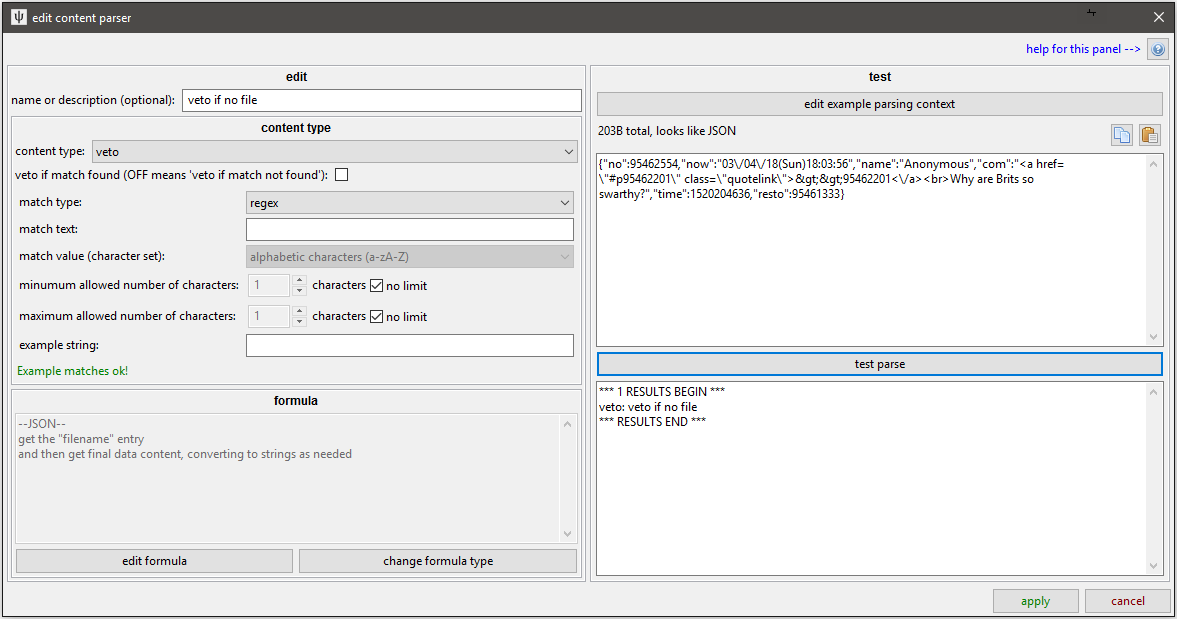Click the formula panel scrollbar down arrow
Image resolution: width=1177 pixels, height=619 pixels.
(567, 534)
